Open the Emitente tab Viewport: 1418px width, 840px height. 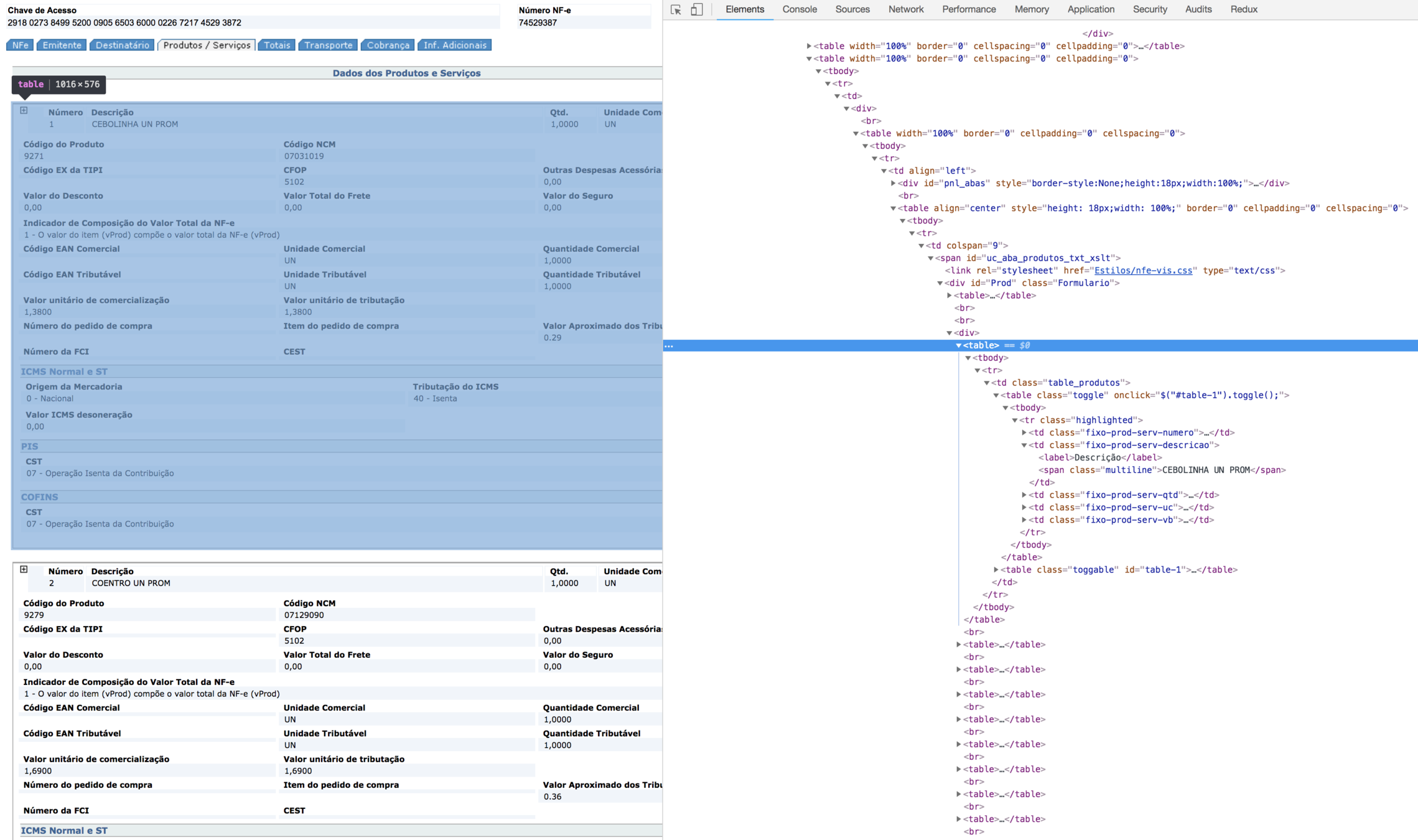[62, 45]
